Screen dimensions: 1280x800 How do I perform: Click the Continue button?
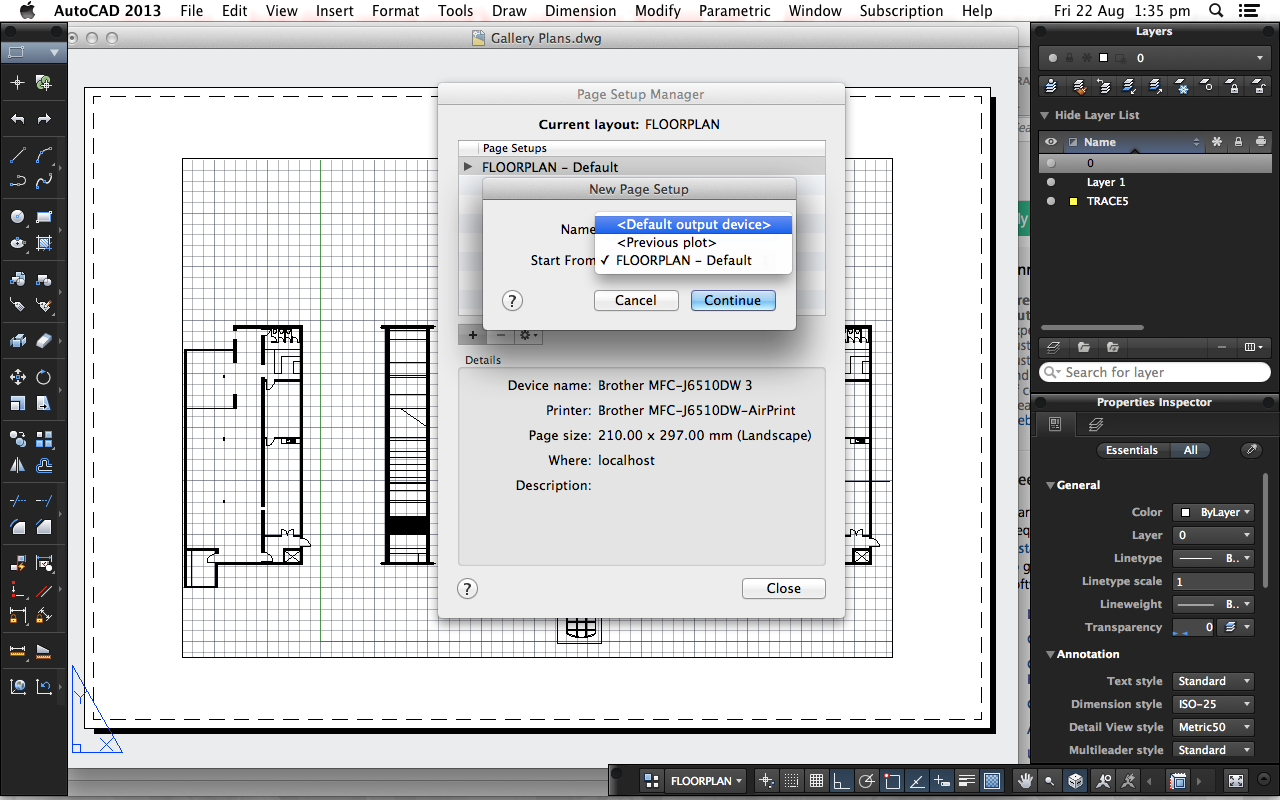733,300
